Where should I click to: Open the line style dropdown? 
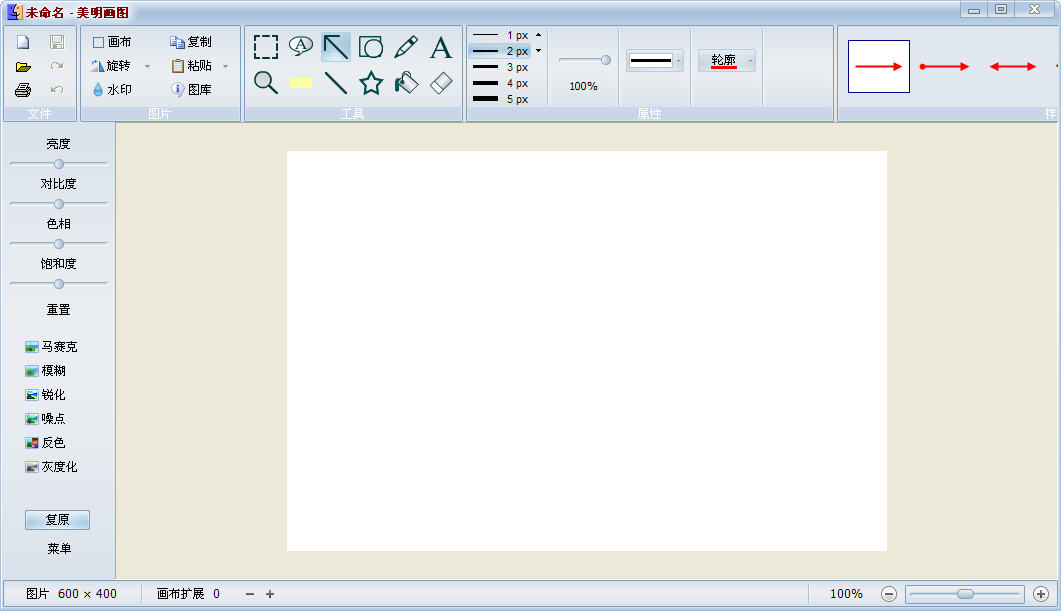pos(678,61)
